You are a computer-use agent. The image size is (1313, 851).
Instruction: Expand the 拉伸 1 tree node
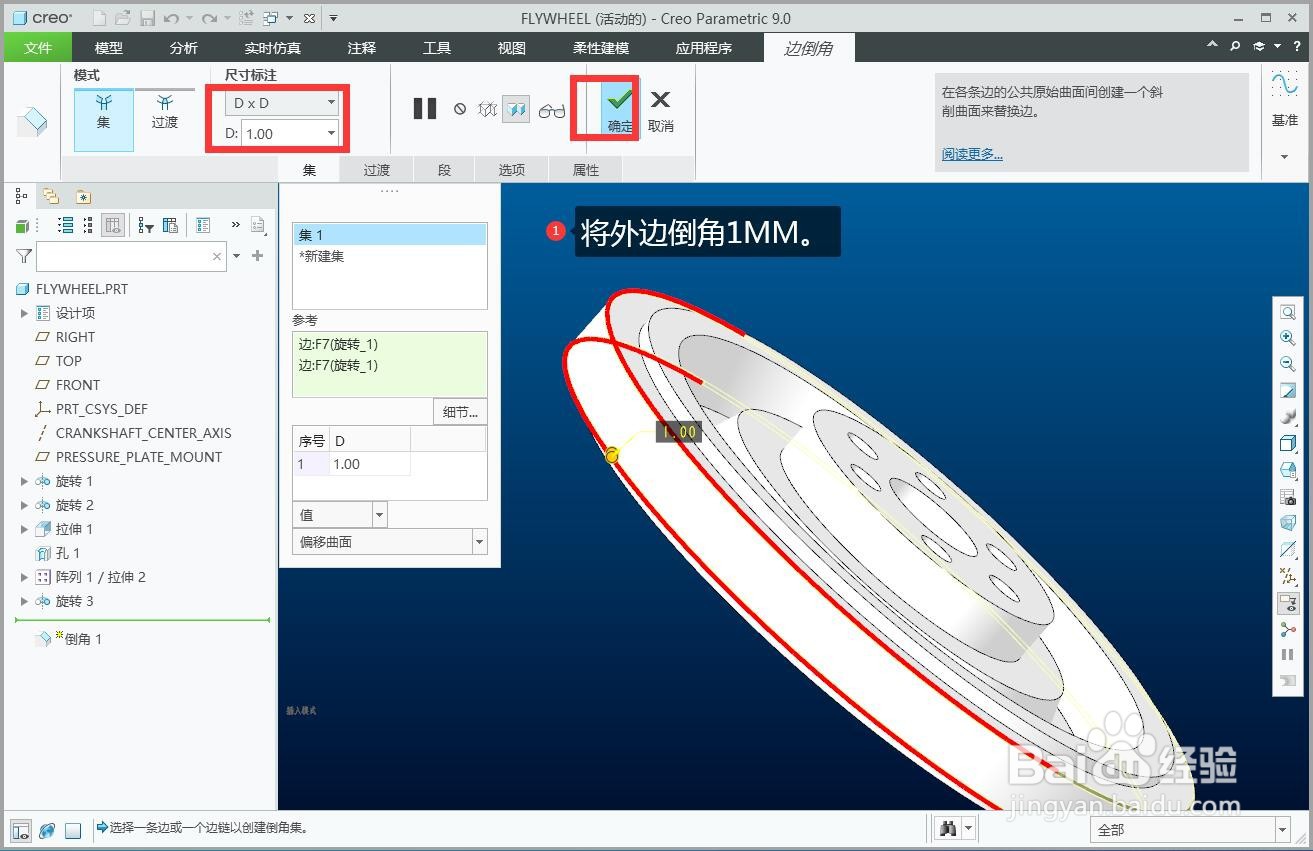coord(25,529)
